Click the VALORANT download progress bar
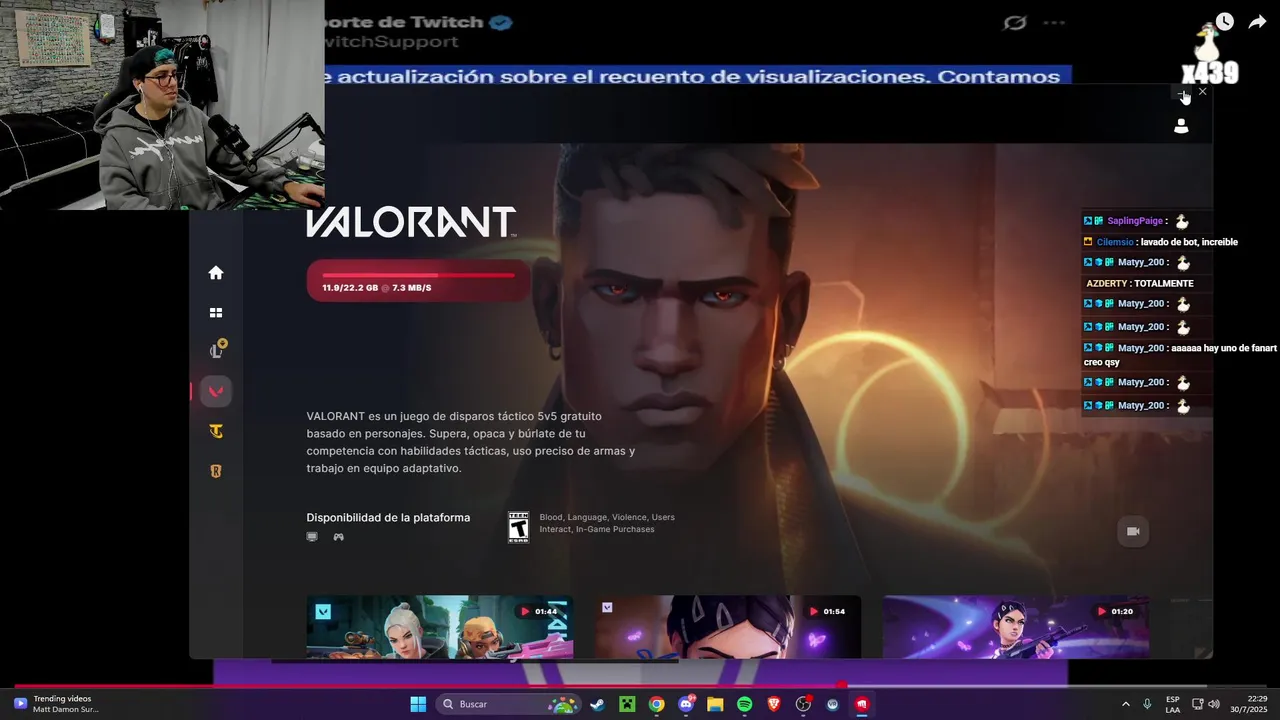Image resolution: width=1280 pixels, height=720 pixels. tap(418, 281)
